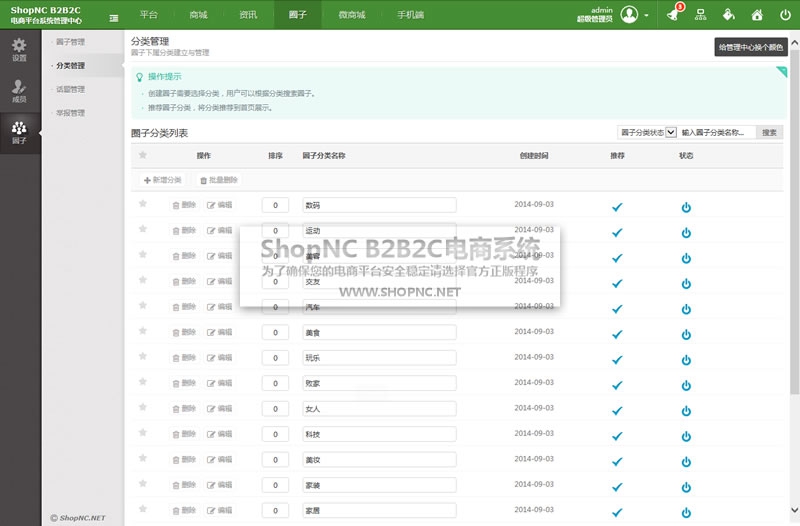Click the ShopNC B2B2C logo
Screen dimensions: 800x526
[46, 15]
